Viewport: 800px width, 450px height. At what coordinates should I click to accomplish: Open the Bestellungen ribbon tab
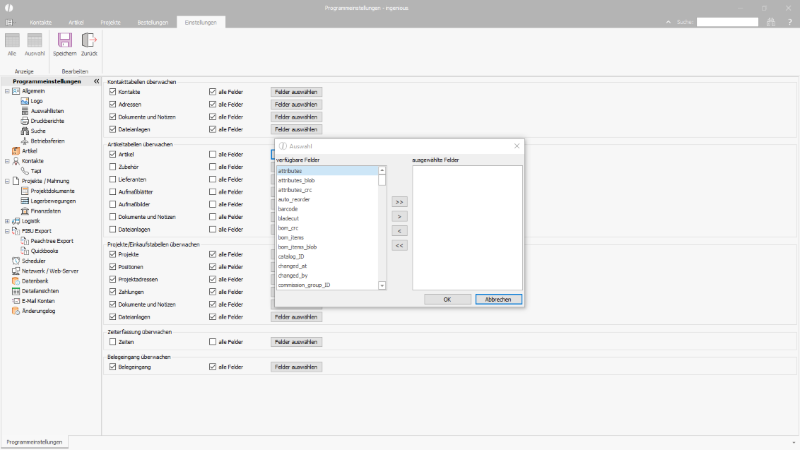click(x=153, y=22)
